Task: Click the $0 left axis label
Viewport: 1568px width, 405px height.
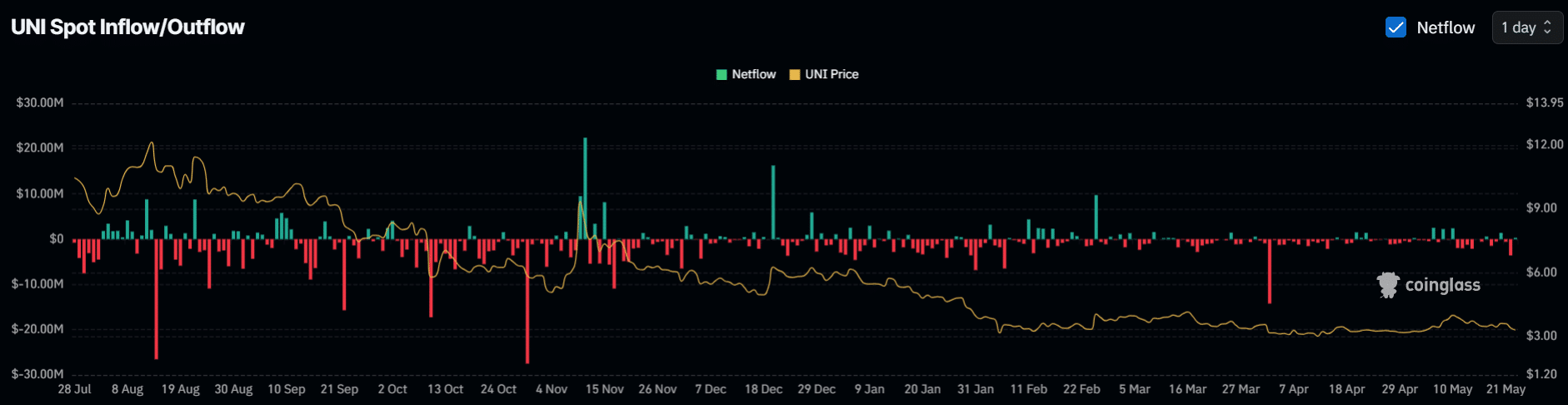Action: tap(56, 238)
